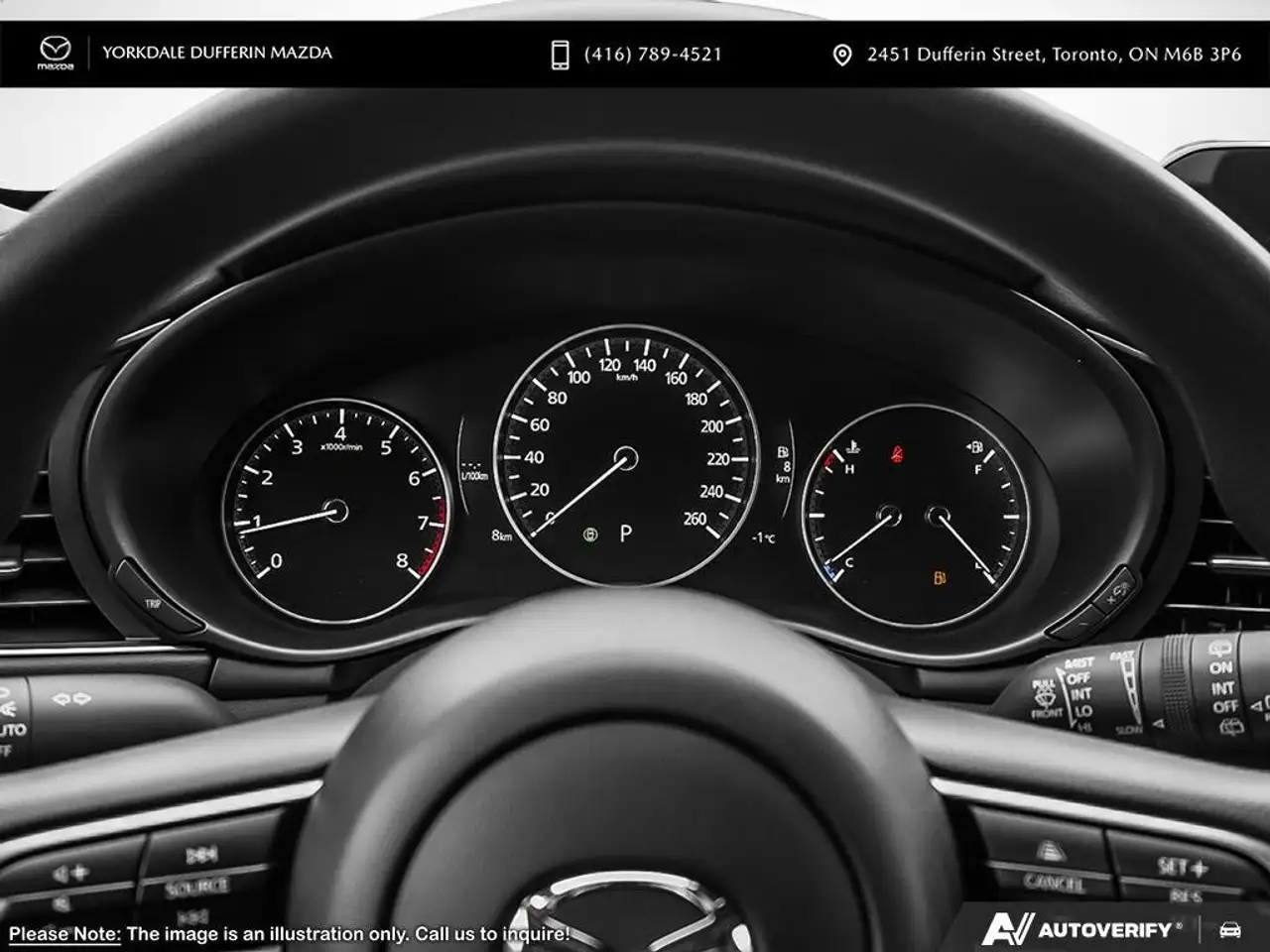Click the km/h unit label
The image size is (1270, 952).
(x=626, y=378)
